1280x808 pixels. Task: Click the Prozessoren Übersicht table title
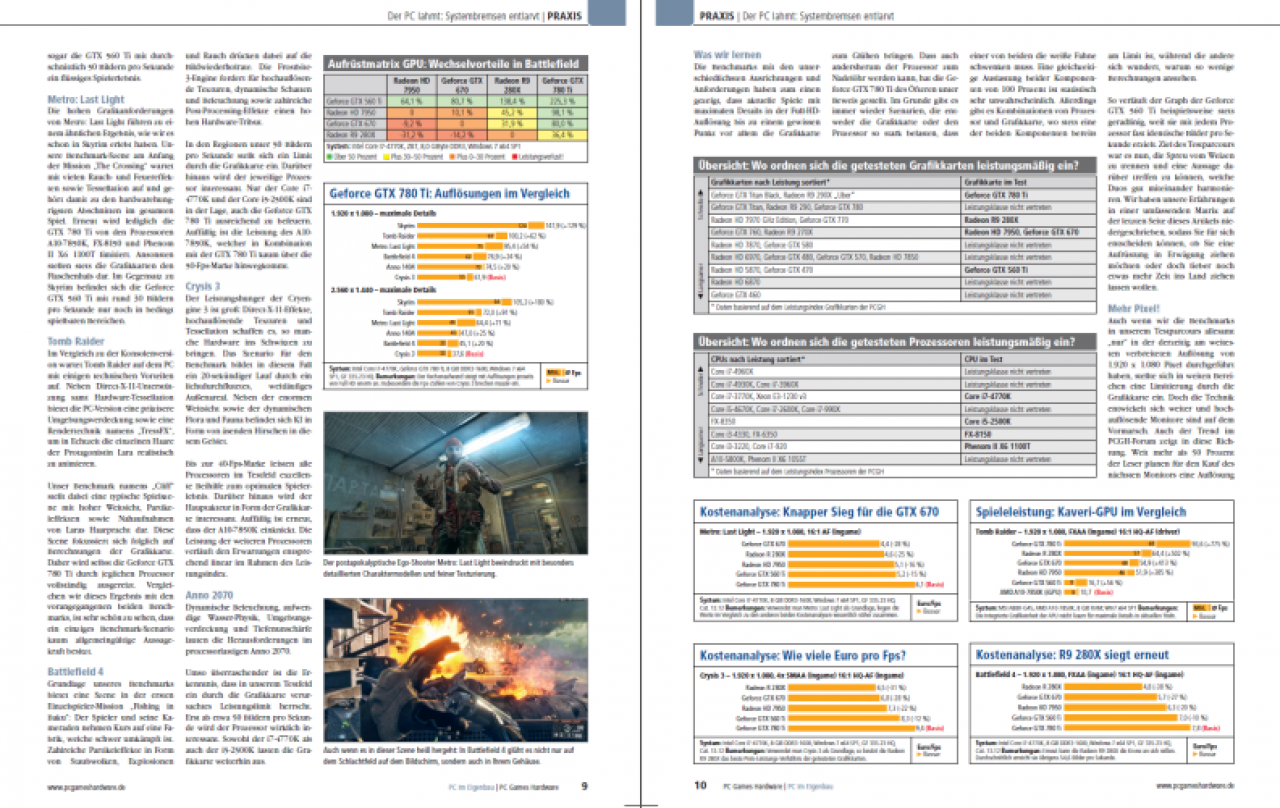(x=886, y=342)
